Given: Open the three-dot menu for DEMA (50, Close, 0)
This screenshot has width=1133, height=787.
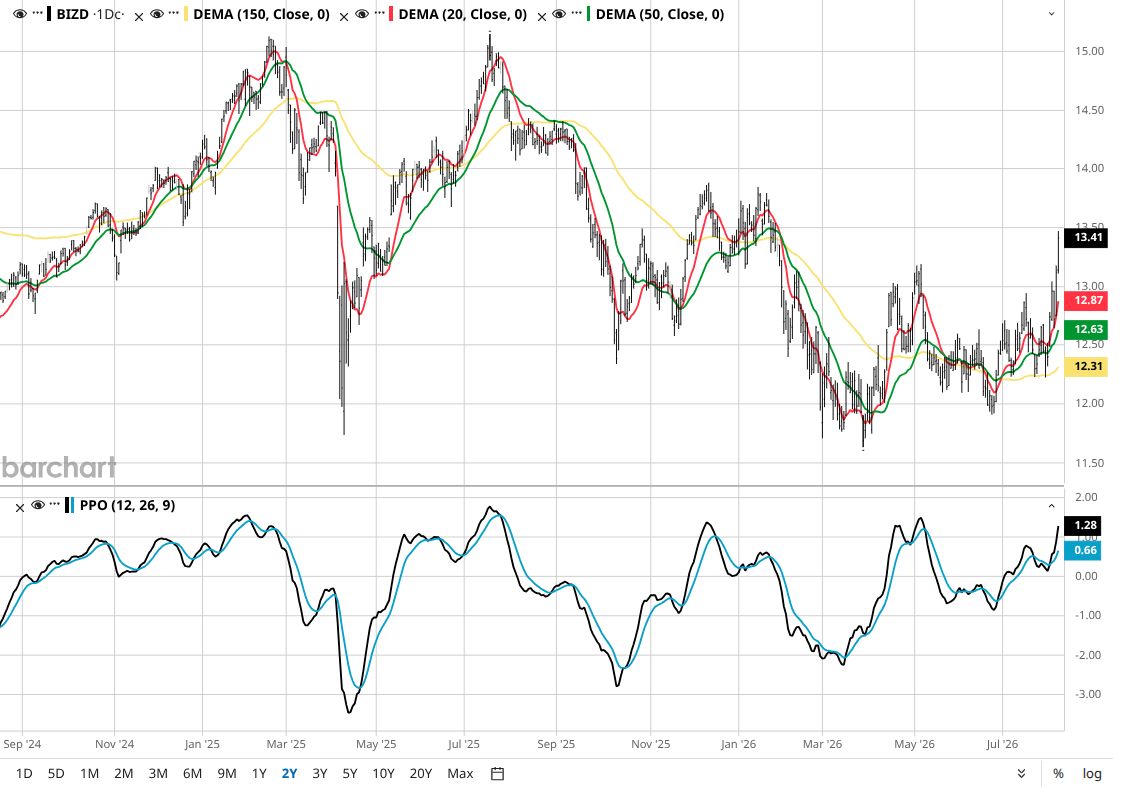Looking at the screenshot, I should coord(576,14).
